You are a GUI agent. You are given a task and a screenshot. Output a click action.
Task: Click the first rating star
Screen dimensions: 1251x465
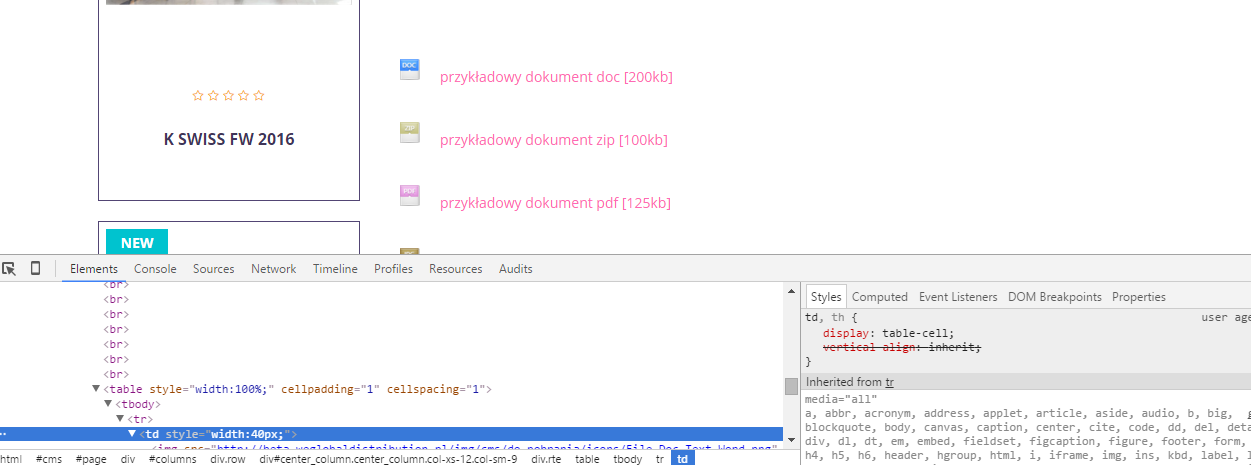coord(198,96)
